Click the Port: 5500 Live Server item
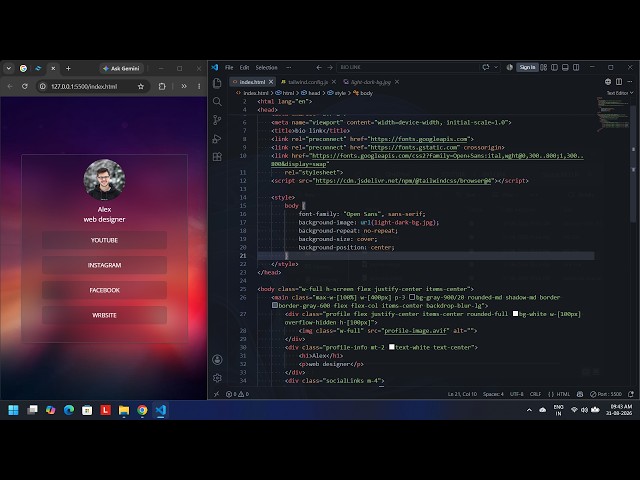This screenshot has height=480, width=640. [x=606, y=394]
